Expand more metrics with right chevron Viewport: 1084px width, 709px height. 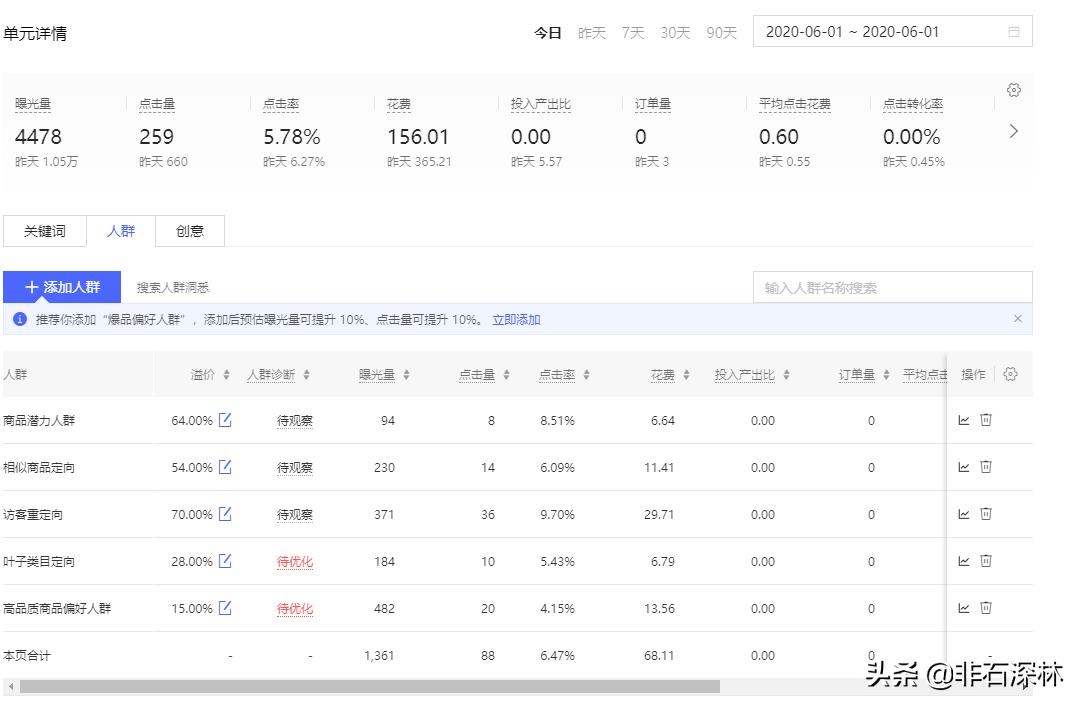pos(1014,131)
